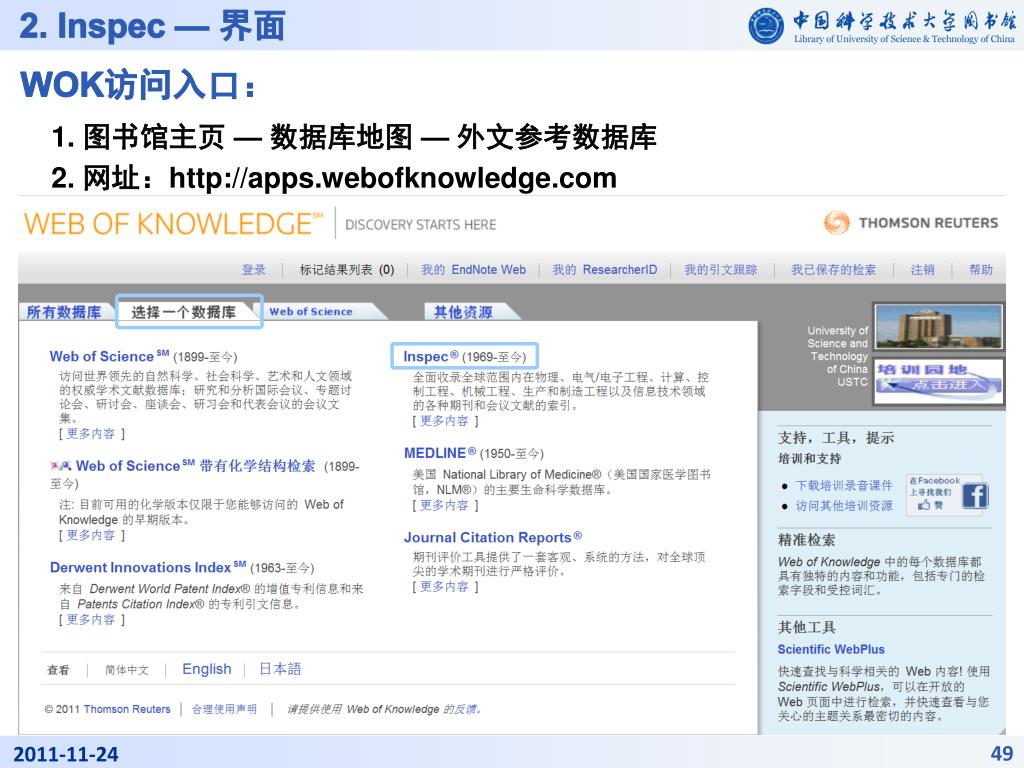Viewport: 1024px width, 768px height.
Task: Click the date 2011-11-24 in footer
Action: coord(65,754)
